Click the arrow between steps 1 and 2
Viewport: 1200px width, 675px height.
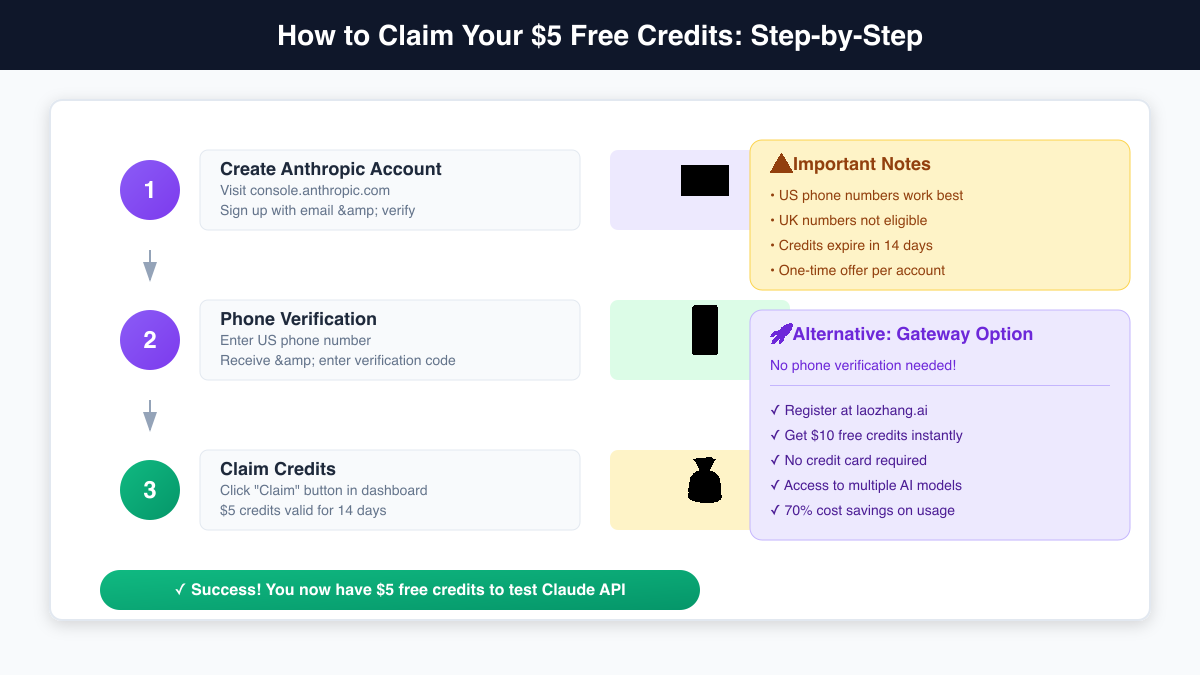[150, 265]
